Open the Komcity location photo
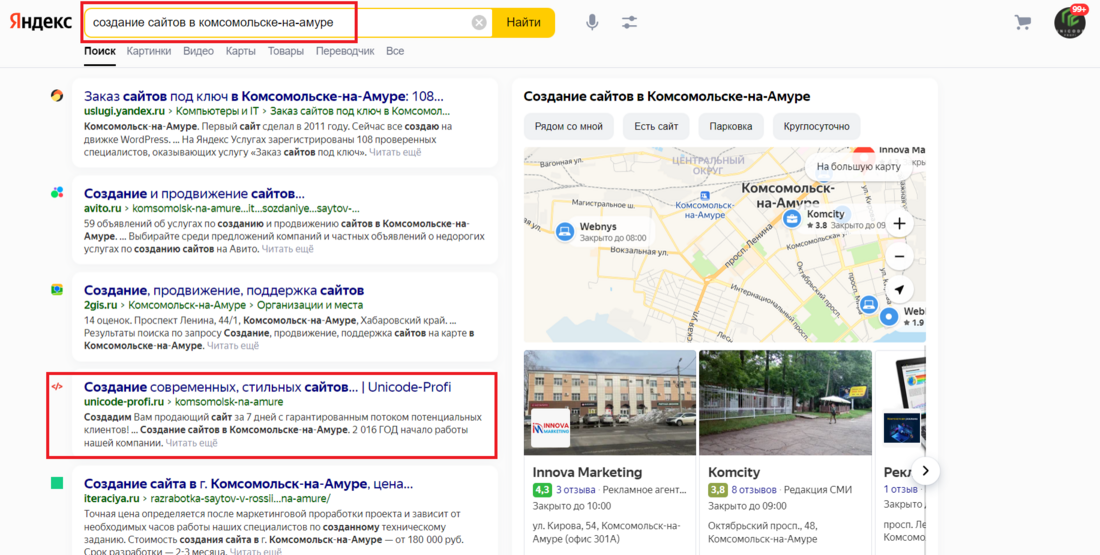Image resolution: width=1100 pixels, height=555 pixels. click(785, 403)
